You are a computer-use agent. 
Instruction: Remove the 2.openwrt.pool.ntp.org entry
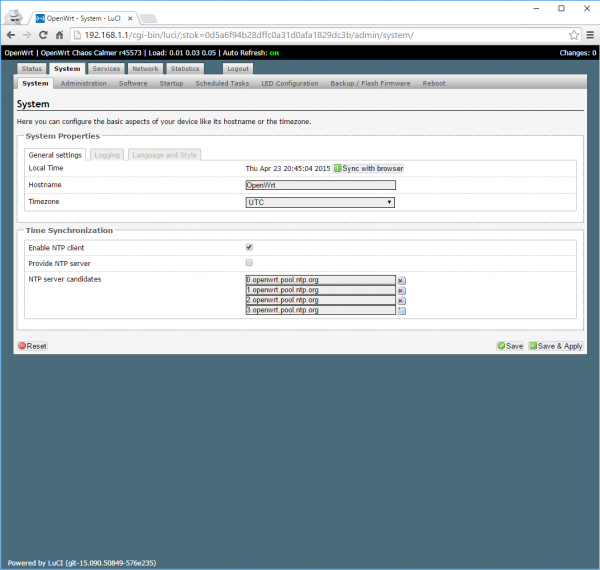[x=401, y=301]
